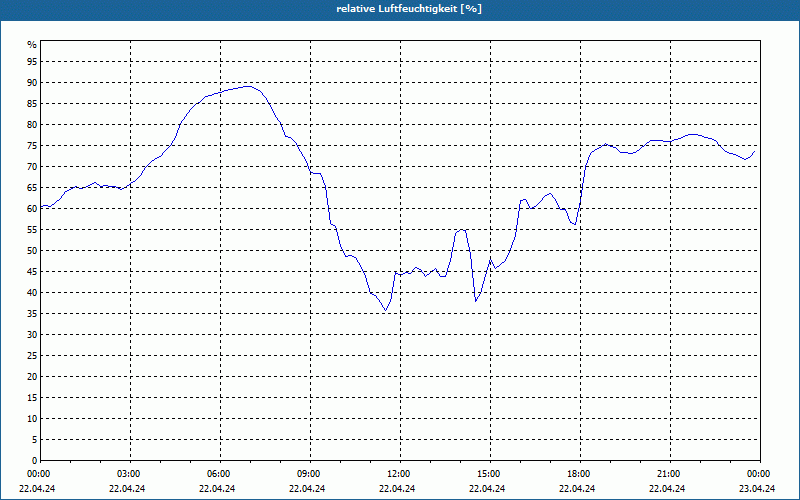Screen dimensions: 800x500
Task: Select the 15 y-axis label
Action: [32, 398]
